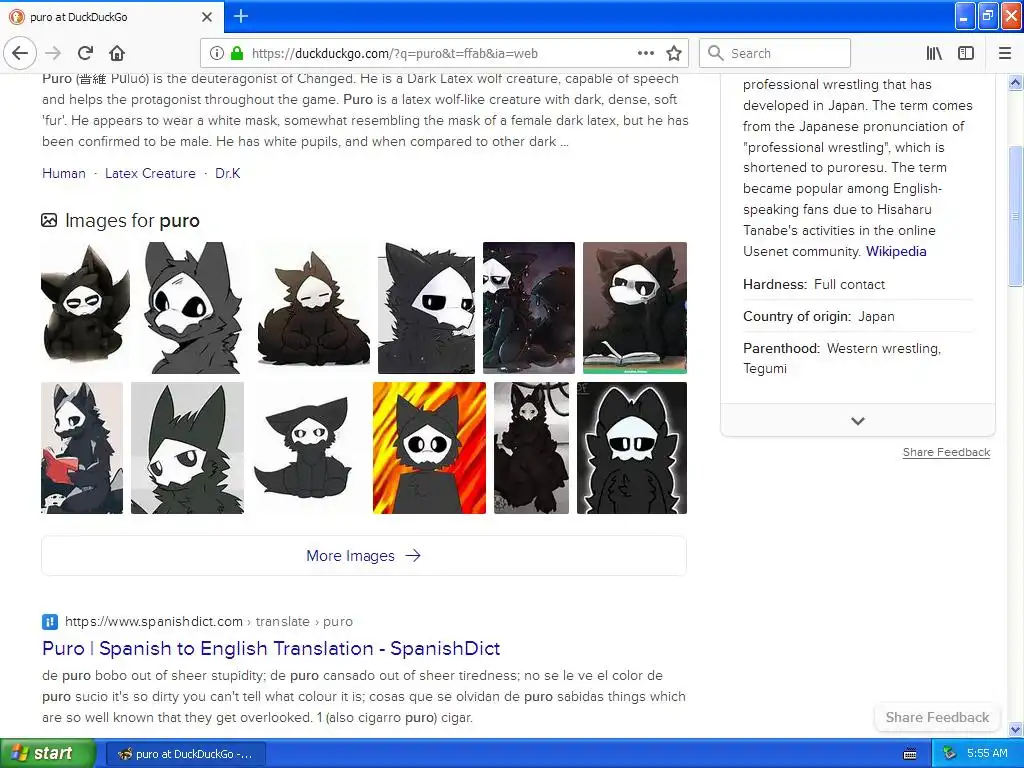
Task: Focus the browser Search field
Action: (x=775, y=53)
